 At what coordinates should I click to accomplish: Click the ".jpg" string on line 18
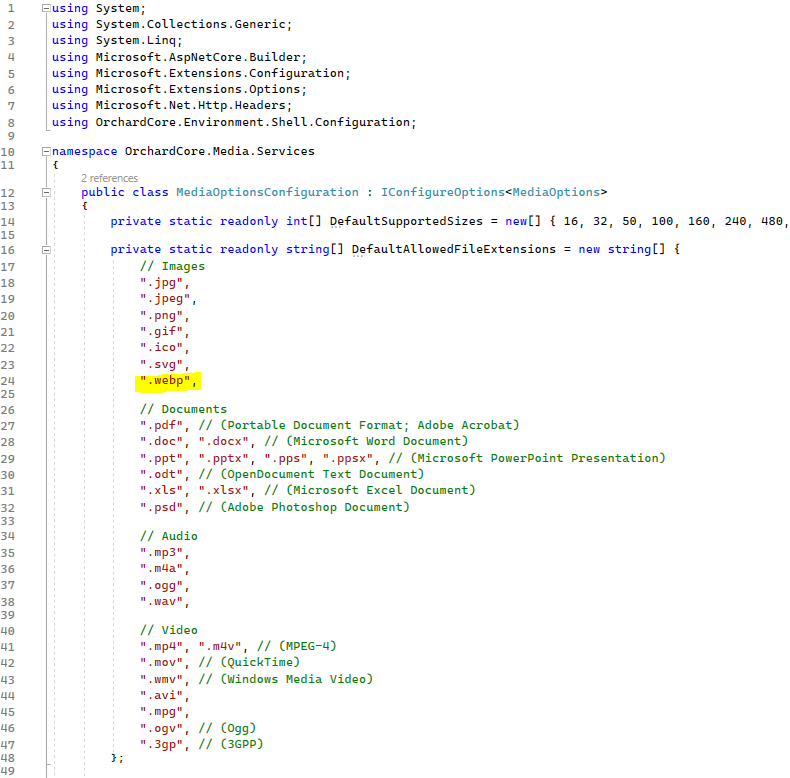click(x=161, y=283)
